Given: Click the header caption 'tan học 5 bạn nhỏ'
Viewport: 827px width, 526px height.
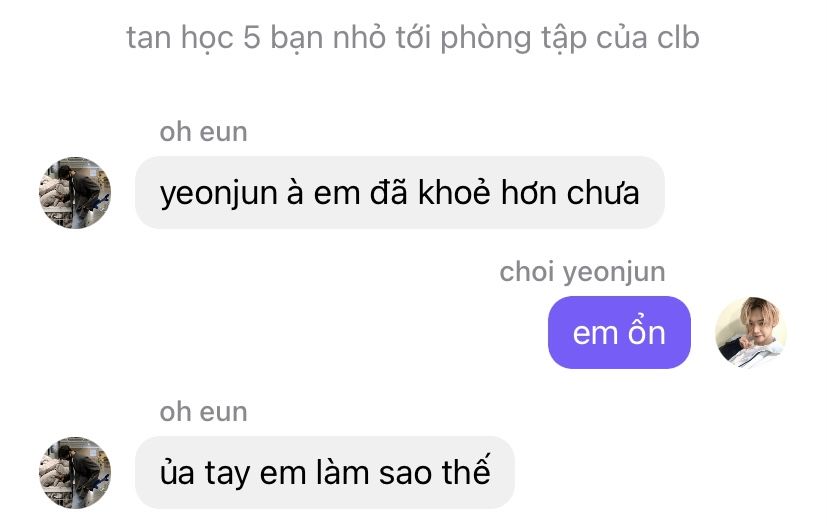Looking at the screenshot, I should click(x=256, y=38).
